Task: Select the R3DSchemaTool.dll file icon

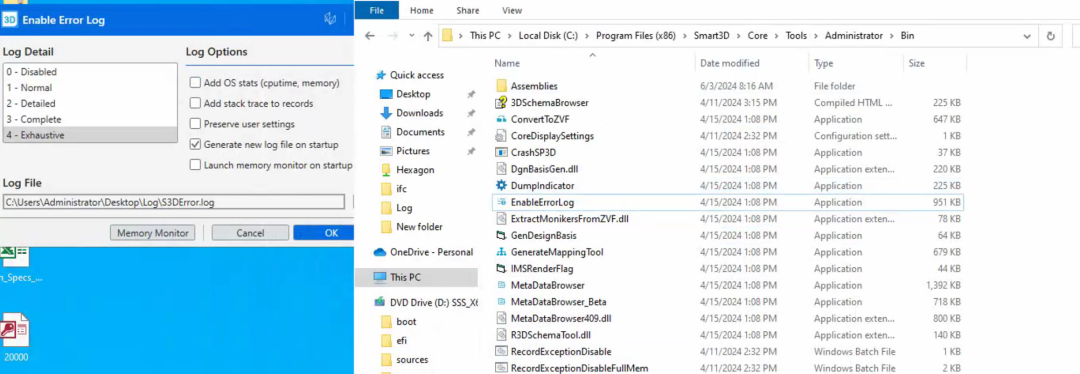Action: tap(501, 335)
